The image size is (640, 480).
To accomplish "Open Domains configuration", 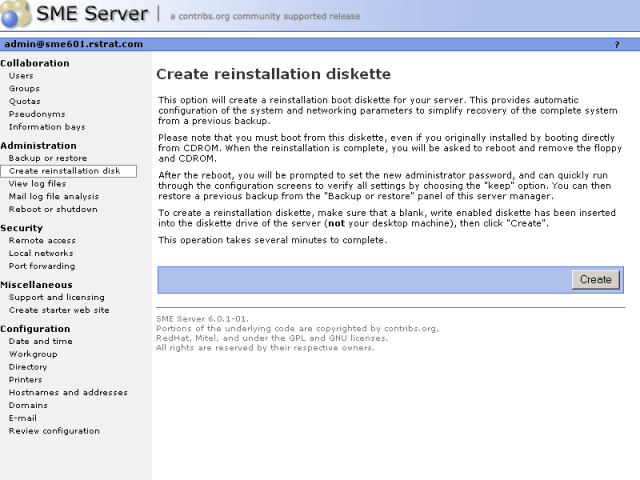I will pos(28,405).
